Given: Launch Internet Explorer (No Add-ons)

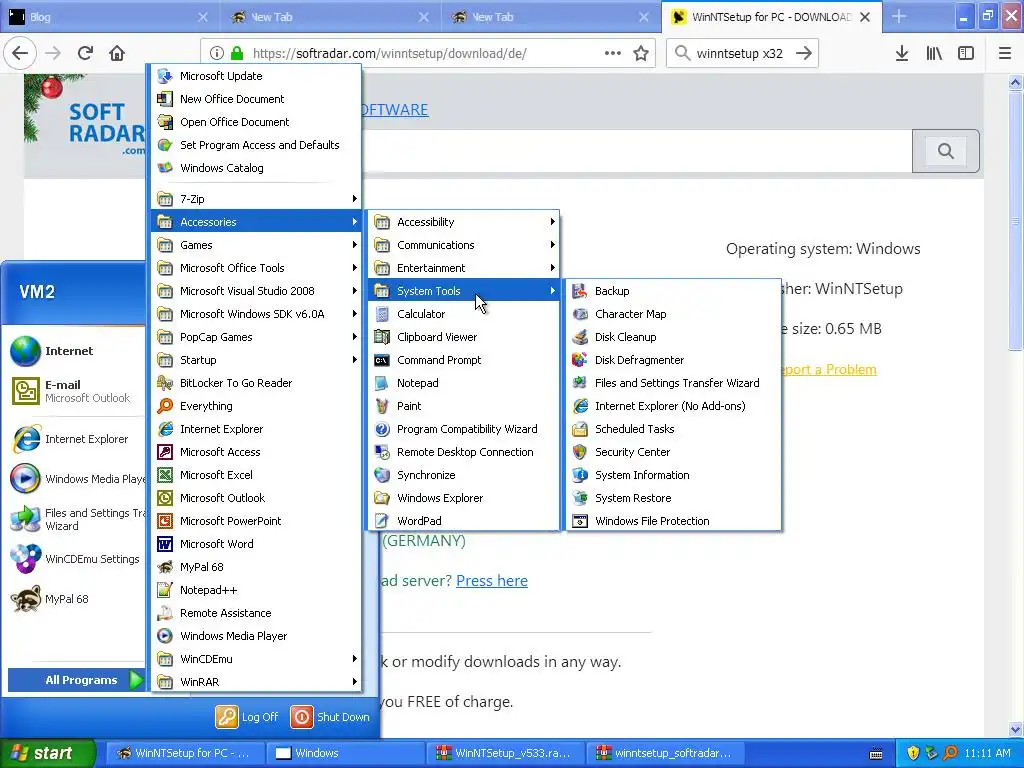Looking at the screenshot, I should (x=673, y=406).
